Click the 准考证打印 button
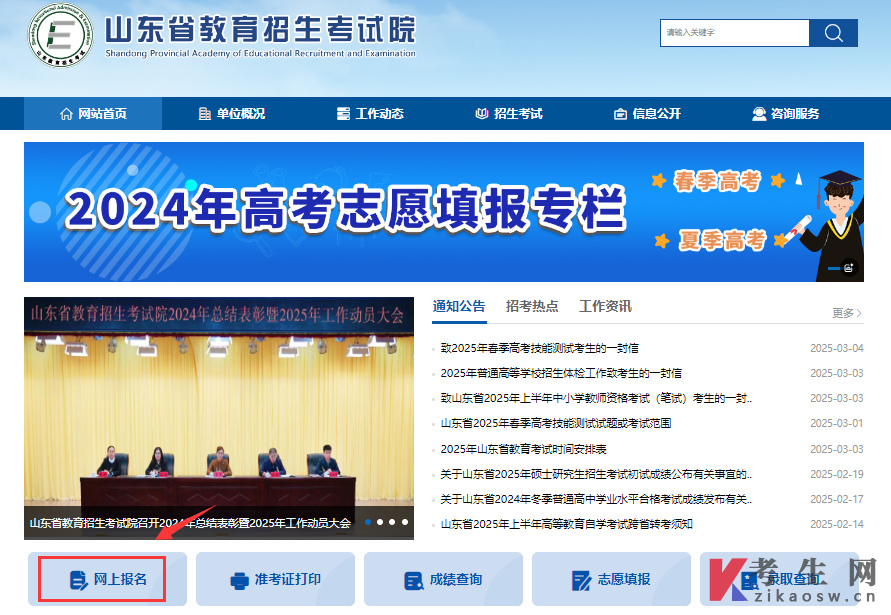The height and width of the screenshot is (615, 891). 276,579
